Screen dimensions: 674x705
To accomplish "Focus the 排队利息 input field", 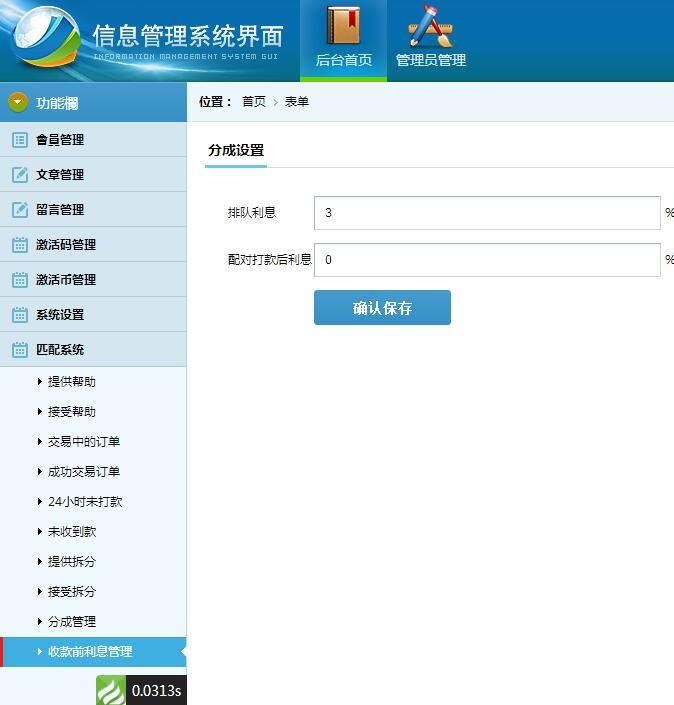I will point(487,213).
